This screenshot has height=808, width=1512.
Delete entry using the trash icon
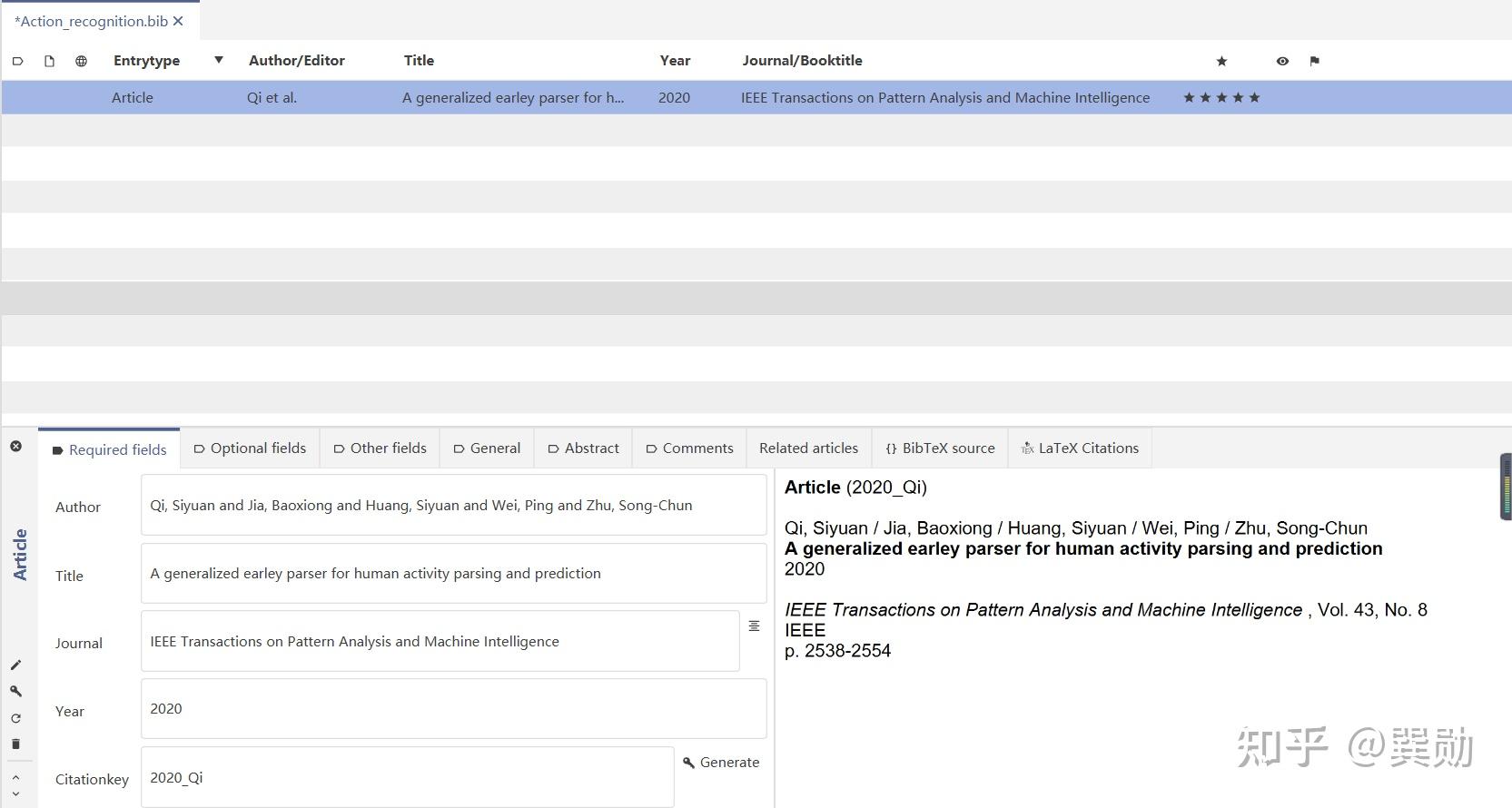[x=15, y=744]
